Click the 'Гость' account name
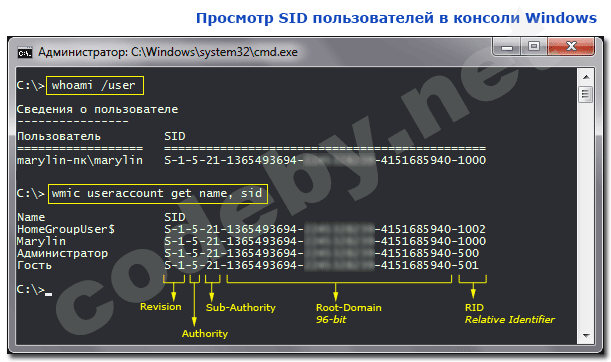Screen dimensions: 611x362 pyautogui.click(x=34, y=265)
